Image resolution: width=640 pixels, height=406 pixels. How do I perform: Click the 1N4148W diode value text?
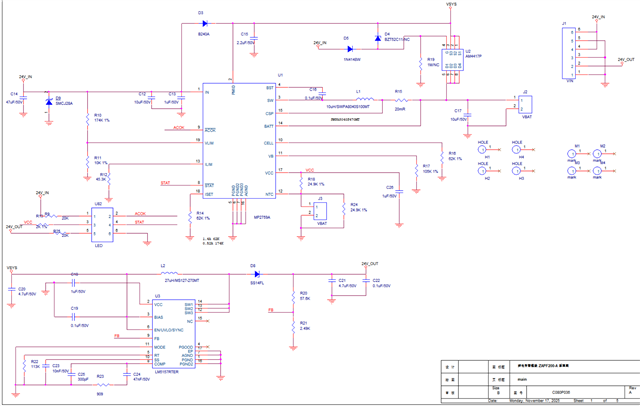[x=352, y=60]
